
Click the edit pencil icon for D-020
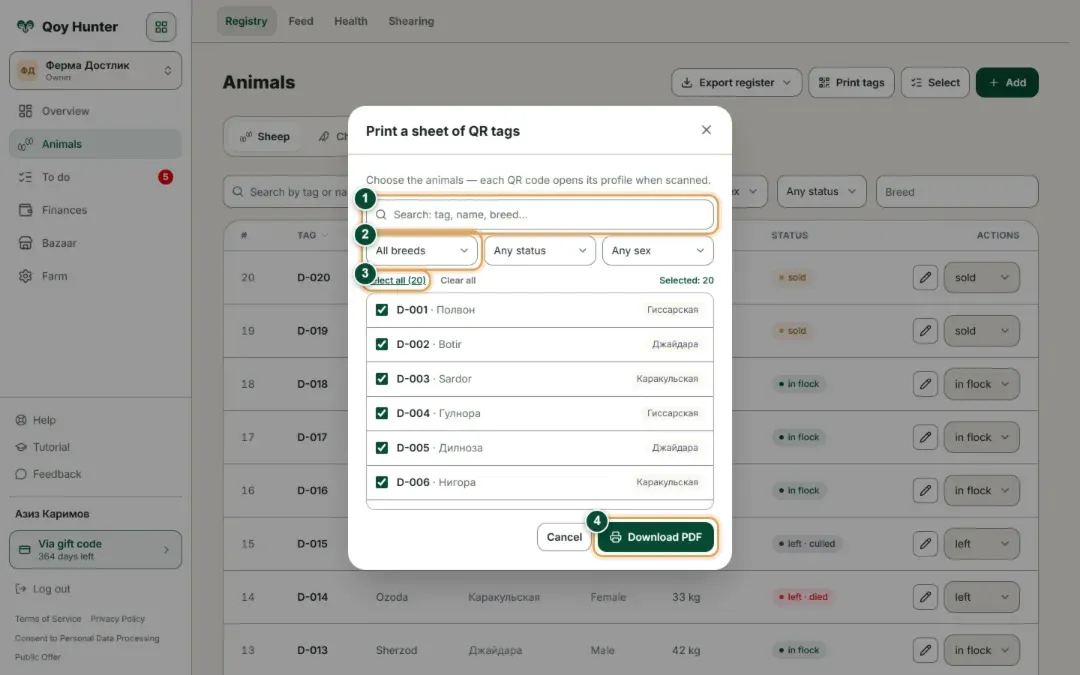point(925,278)
